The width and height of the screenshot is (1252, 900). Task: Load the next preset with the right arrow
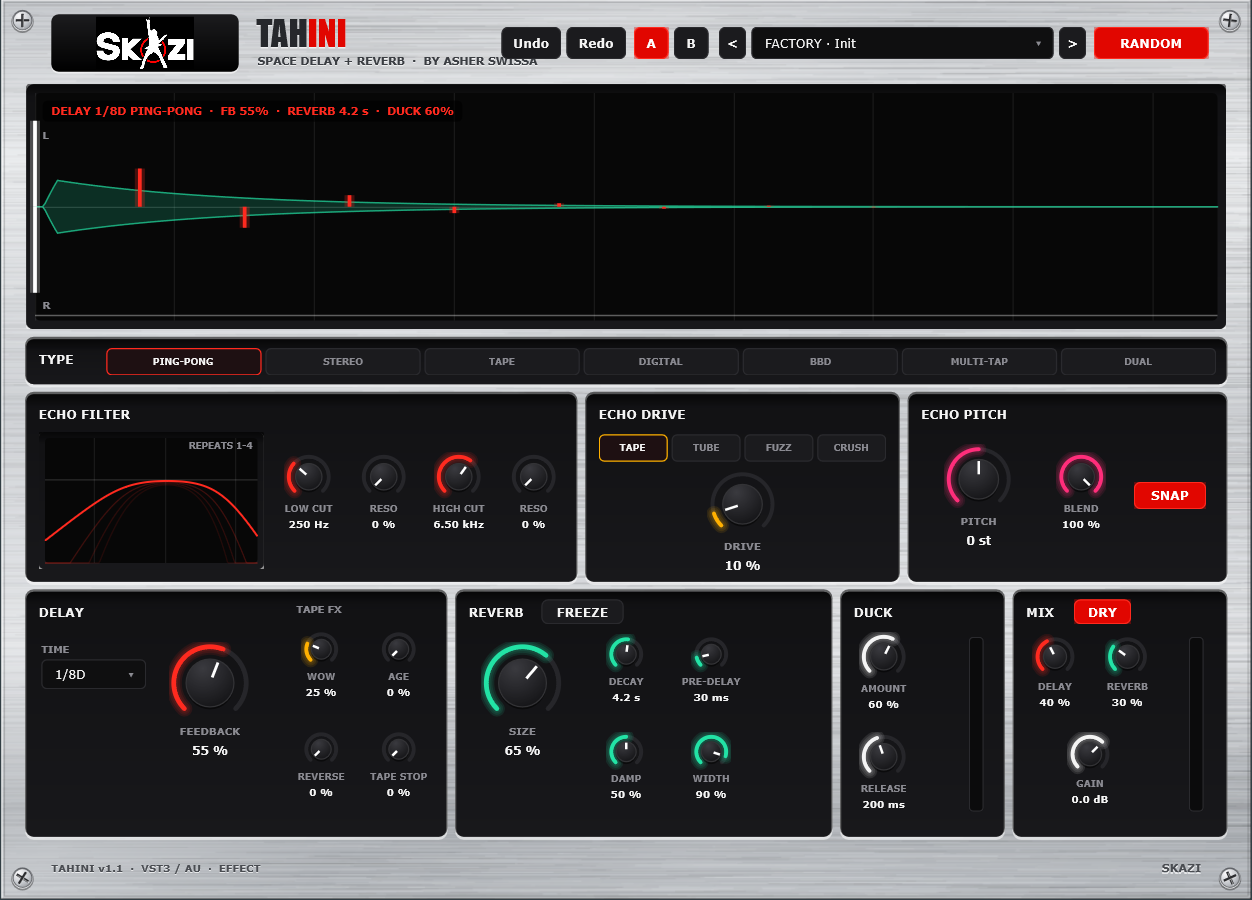(x=1072, y=43)
